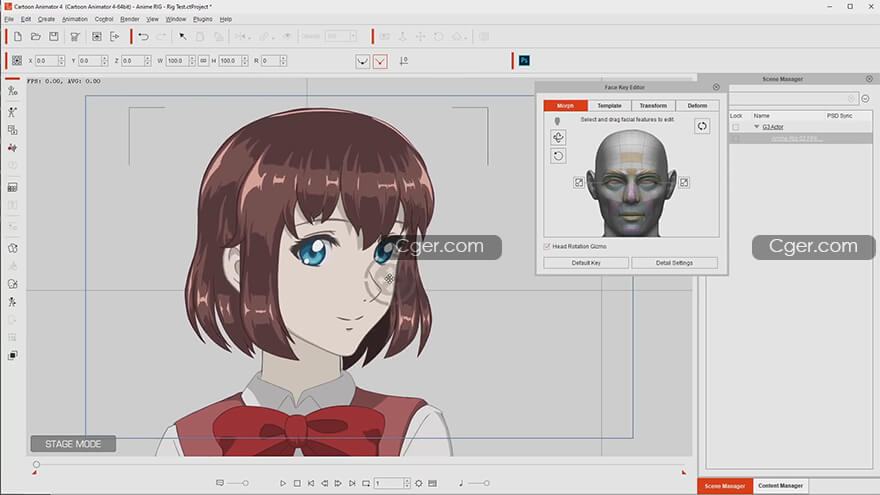Toggle width-height aspect ratio lock
Image resolution: width=880 pixels, height=495 pixels.
203,61
